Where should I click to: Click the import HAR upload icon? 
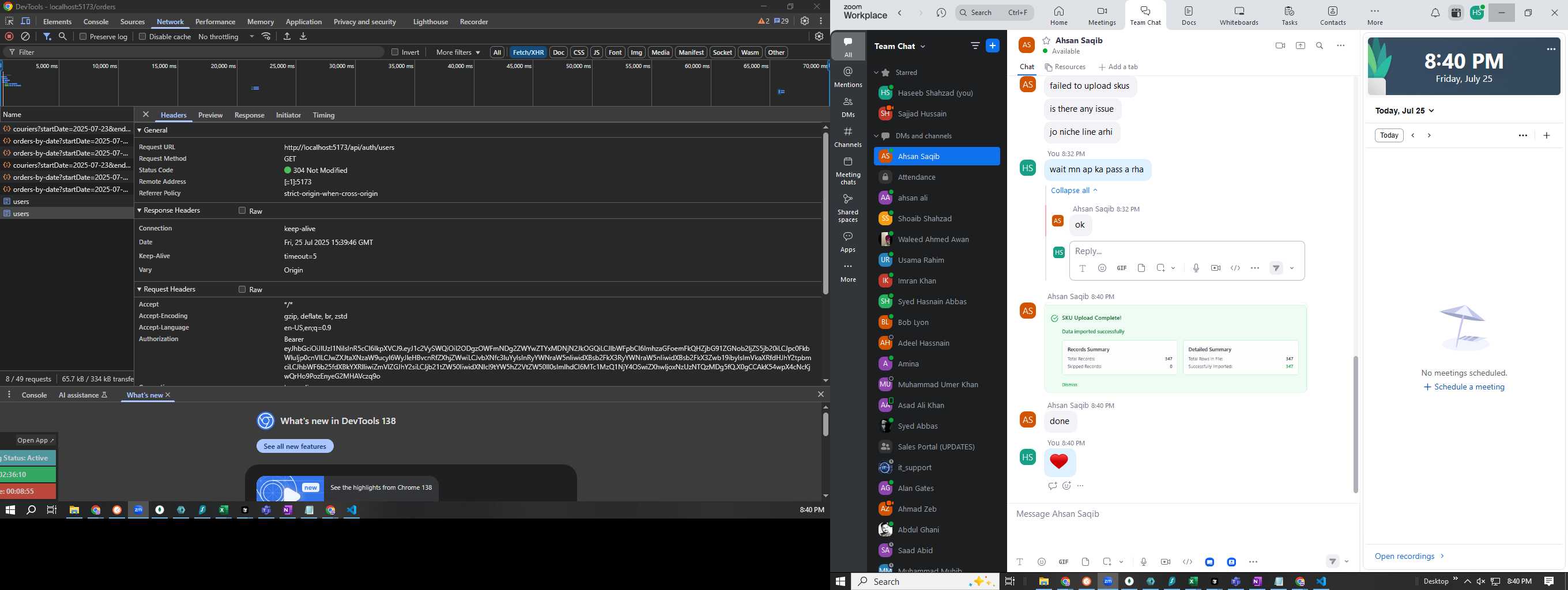click(287, 36)
